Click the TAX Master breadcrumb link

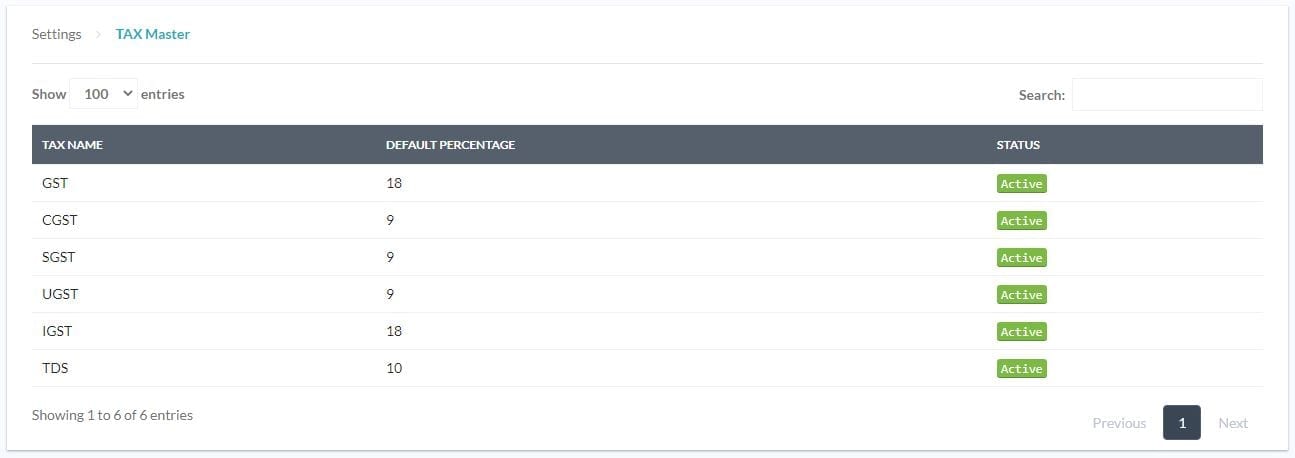click(x=152, y=34)
